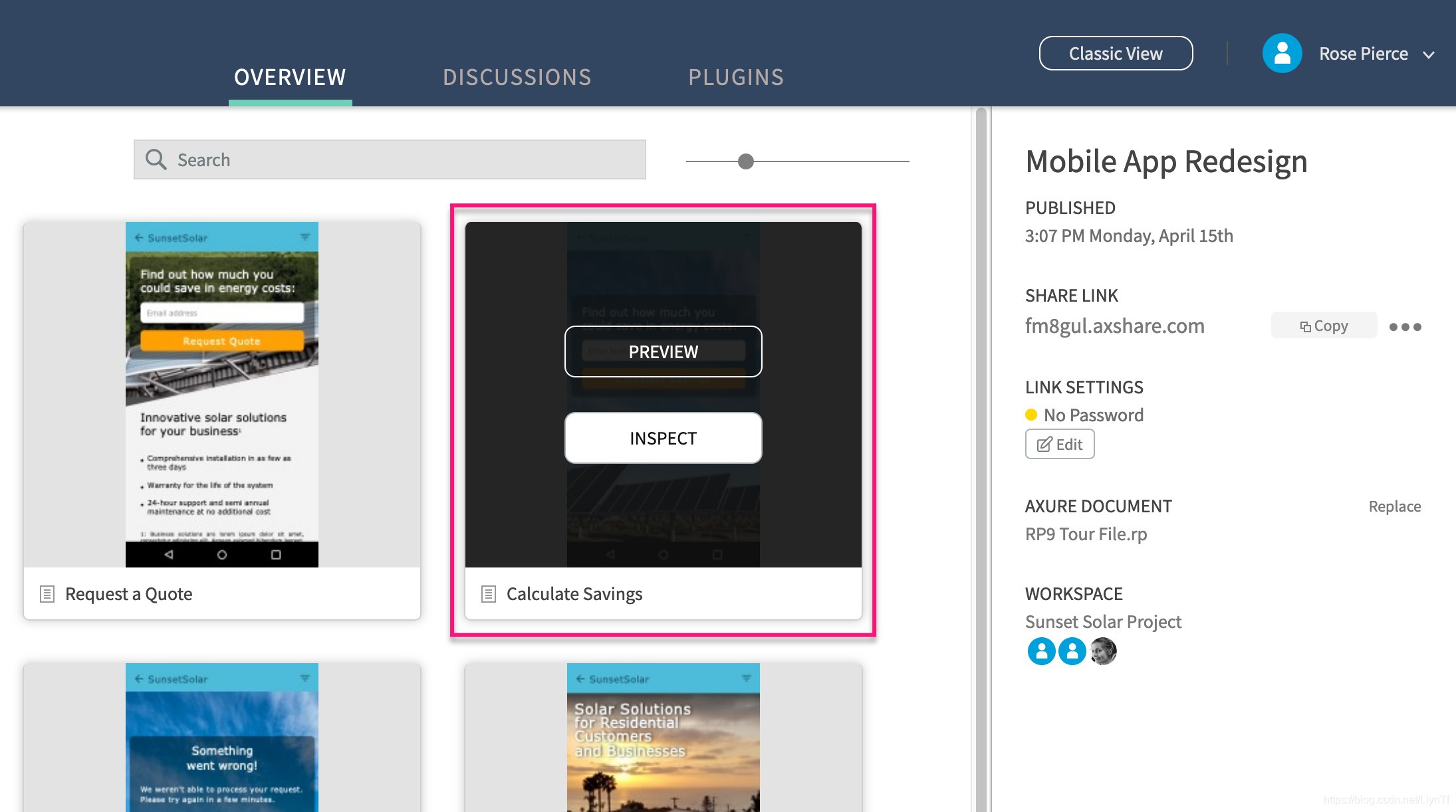This screenshot has width=1456, height=812.
Task: Click the second workspace member avatar
Action: coord(1072,651)
